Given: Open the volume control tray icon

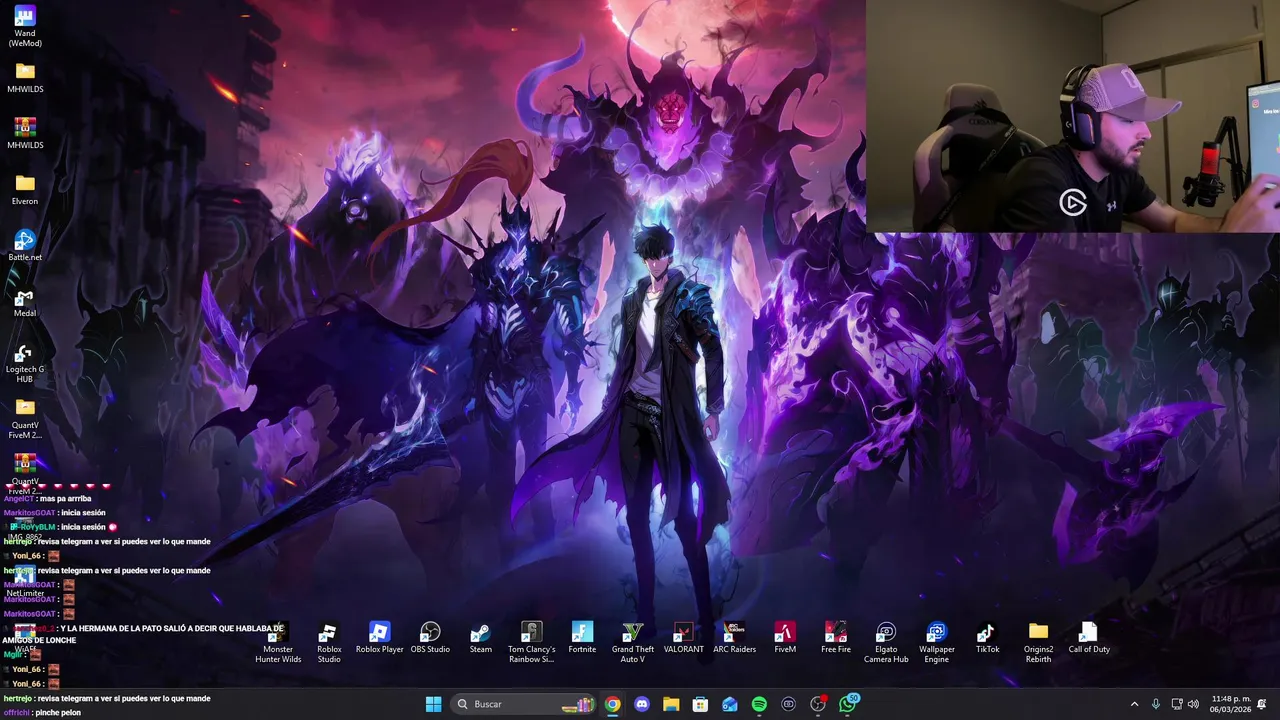Looking at the screenshot, I should [x=1193, y=704].
